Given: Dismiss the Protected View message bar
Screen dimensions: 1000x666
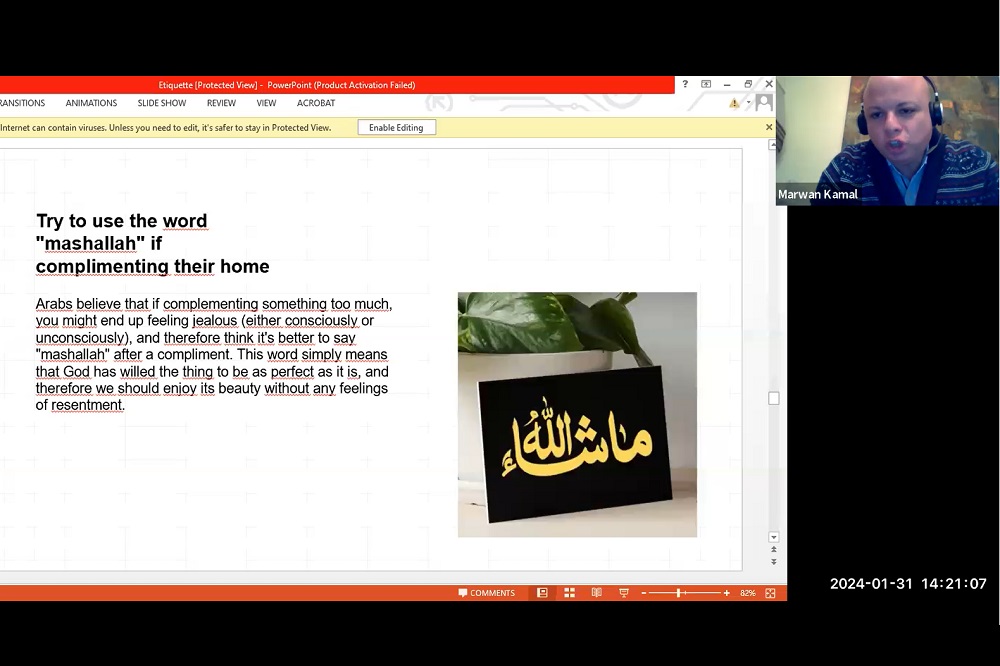Looking at the screenshot, I should coord(769,127).
